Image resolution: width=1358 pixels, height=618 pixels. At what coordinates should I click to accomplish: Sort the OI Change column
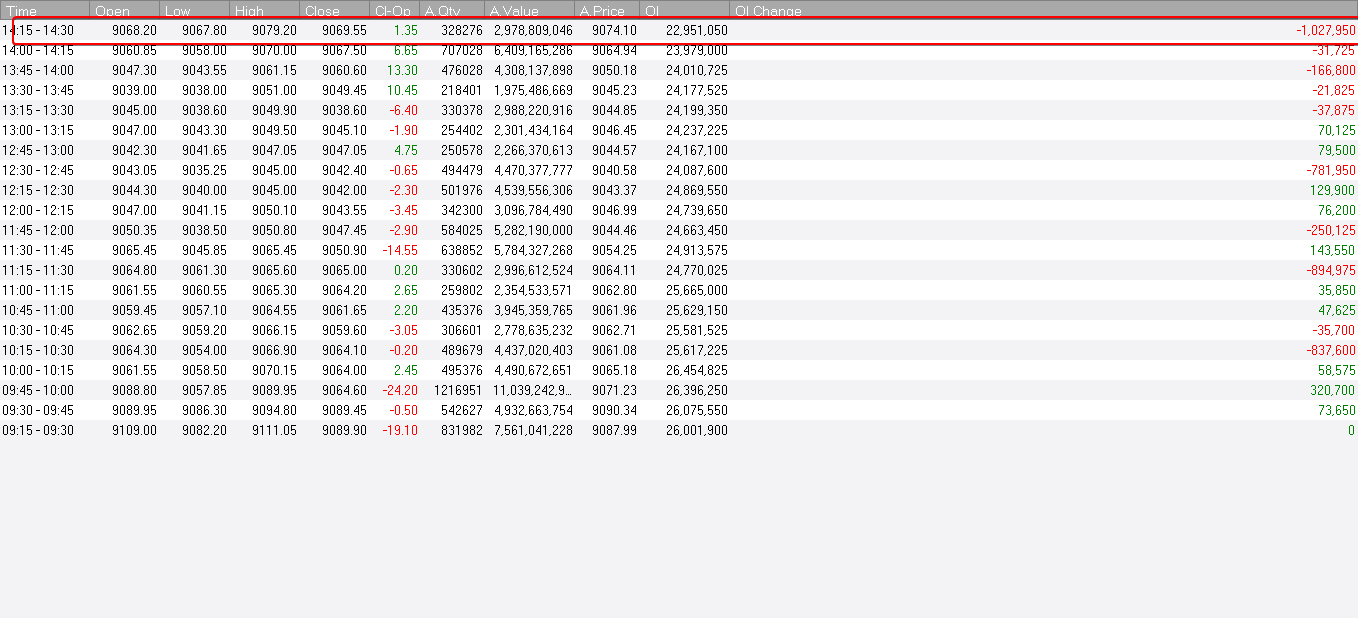click(768, 11)
